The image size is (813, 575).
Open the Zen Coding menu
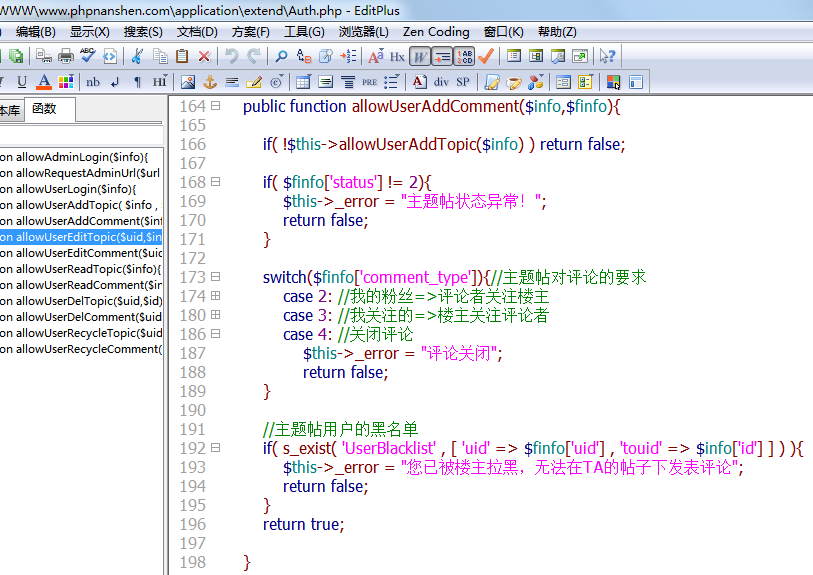tap(436, 32)
